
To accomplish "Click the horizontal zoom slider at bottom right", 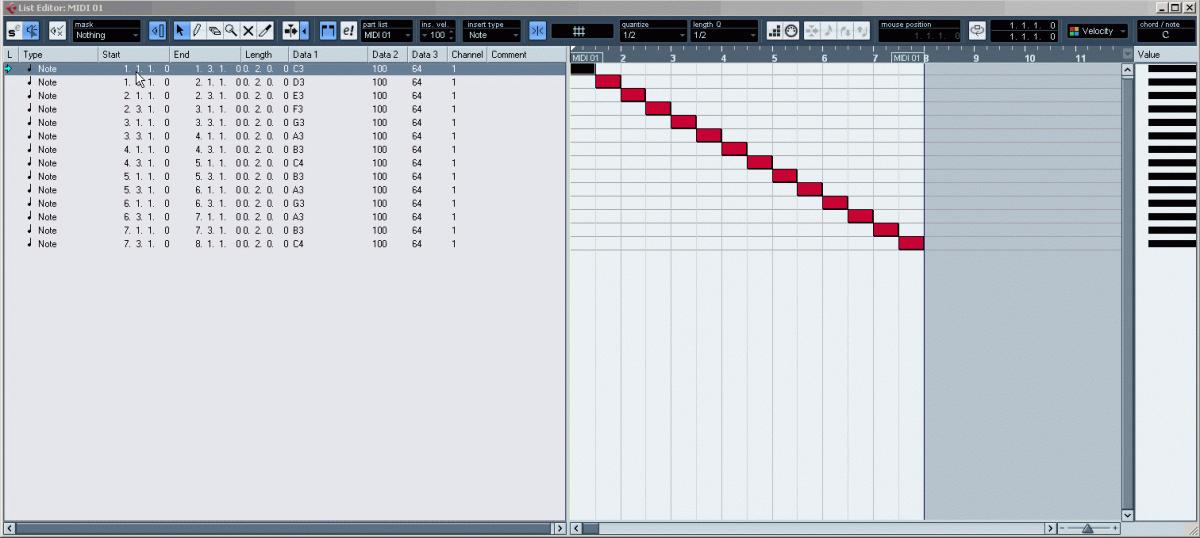I will [1087, 528].
